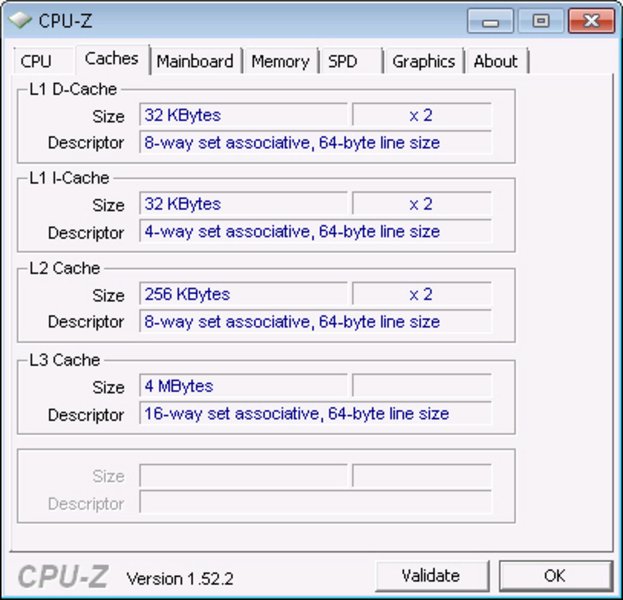Click L1 I-Cache x 2 multiplier field
Screen dimensions: 623x600
[x=422, y=204]
